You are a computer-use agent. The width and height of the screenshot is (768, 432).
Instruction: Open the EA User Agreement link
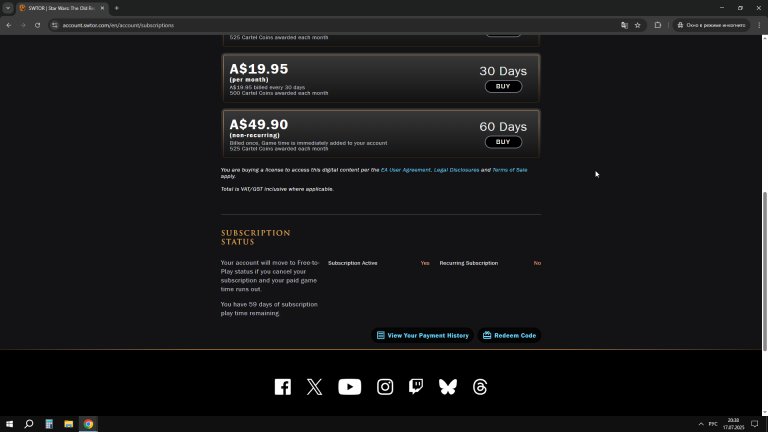[406, 170]
